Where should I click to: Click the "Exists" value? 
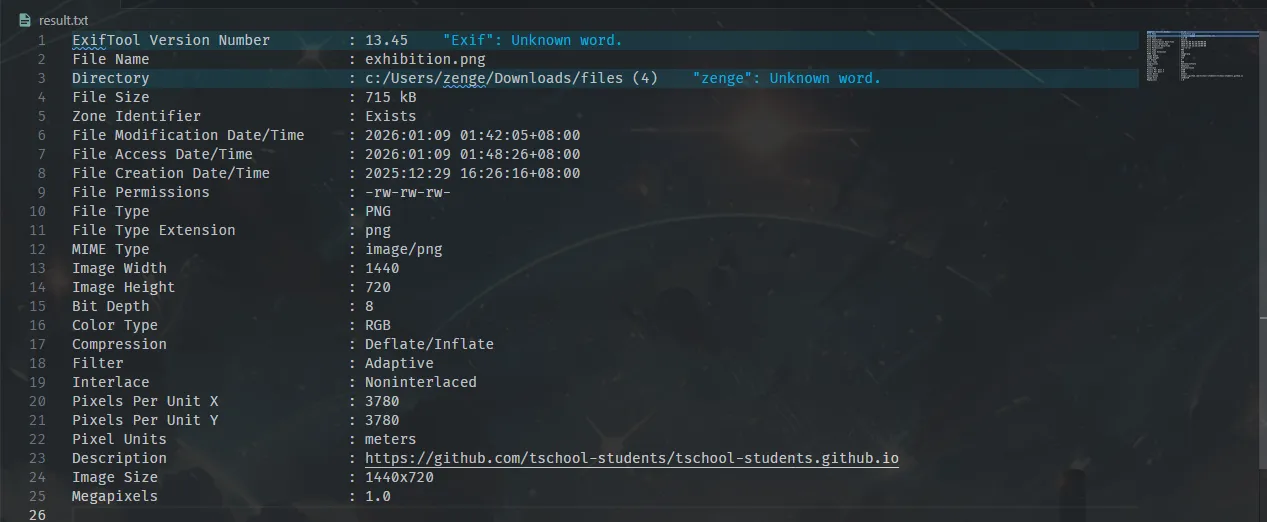point(391,116)
